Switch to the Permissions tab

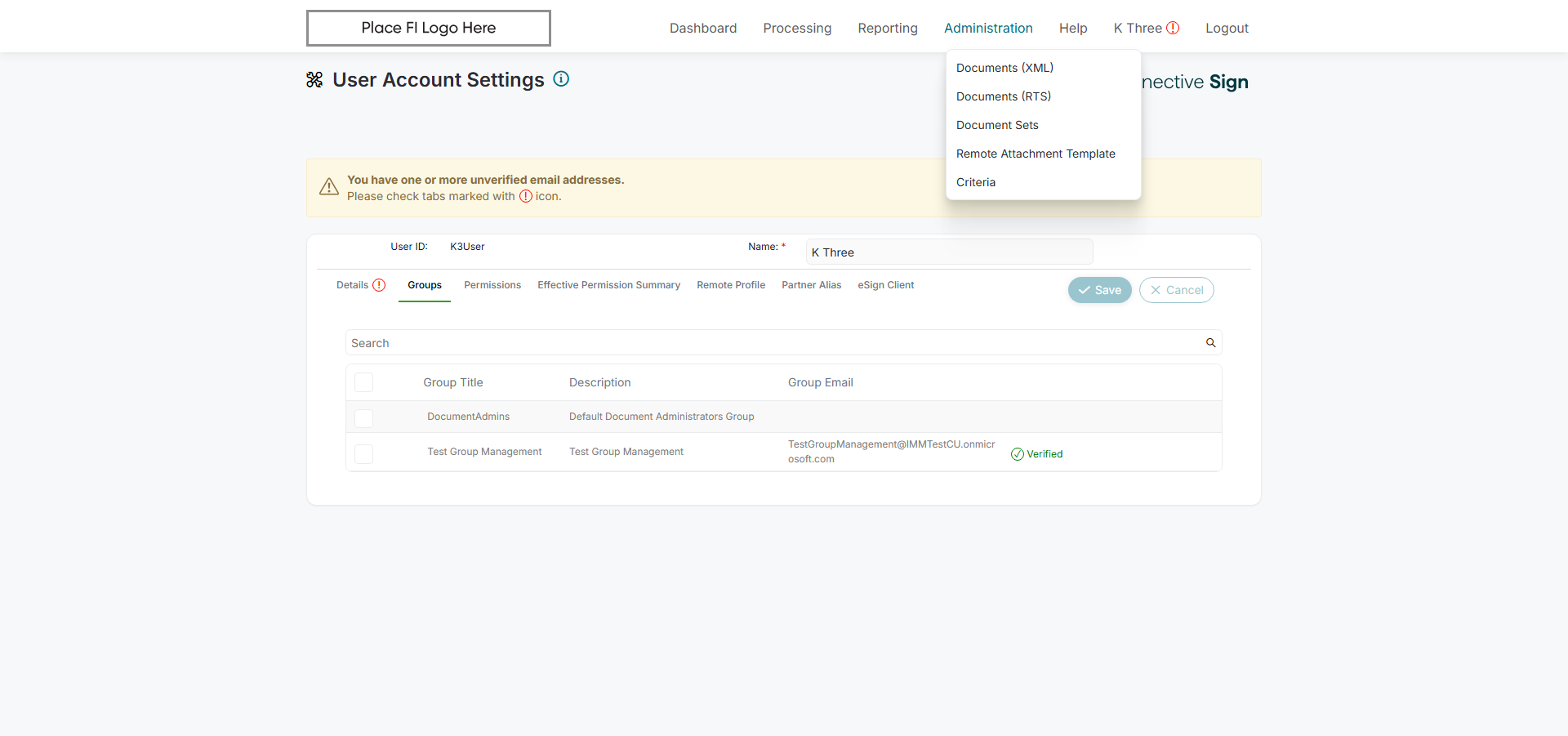click(x=492, y=285)
